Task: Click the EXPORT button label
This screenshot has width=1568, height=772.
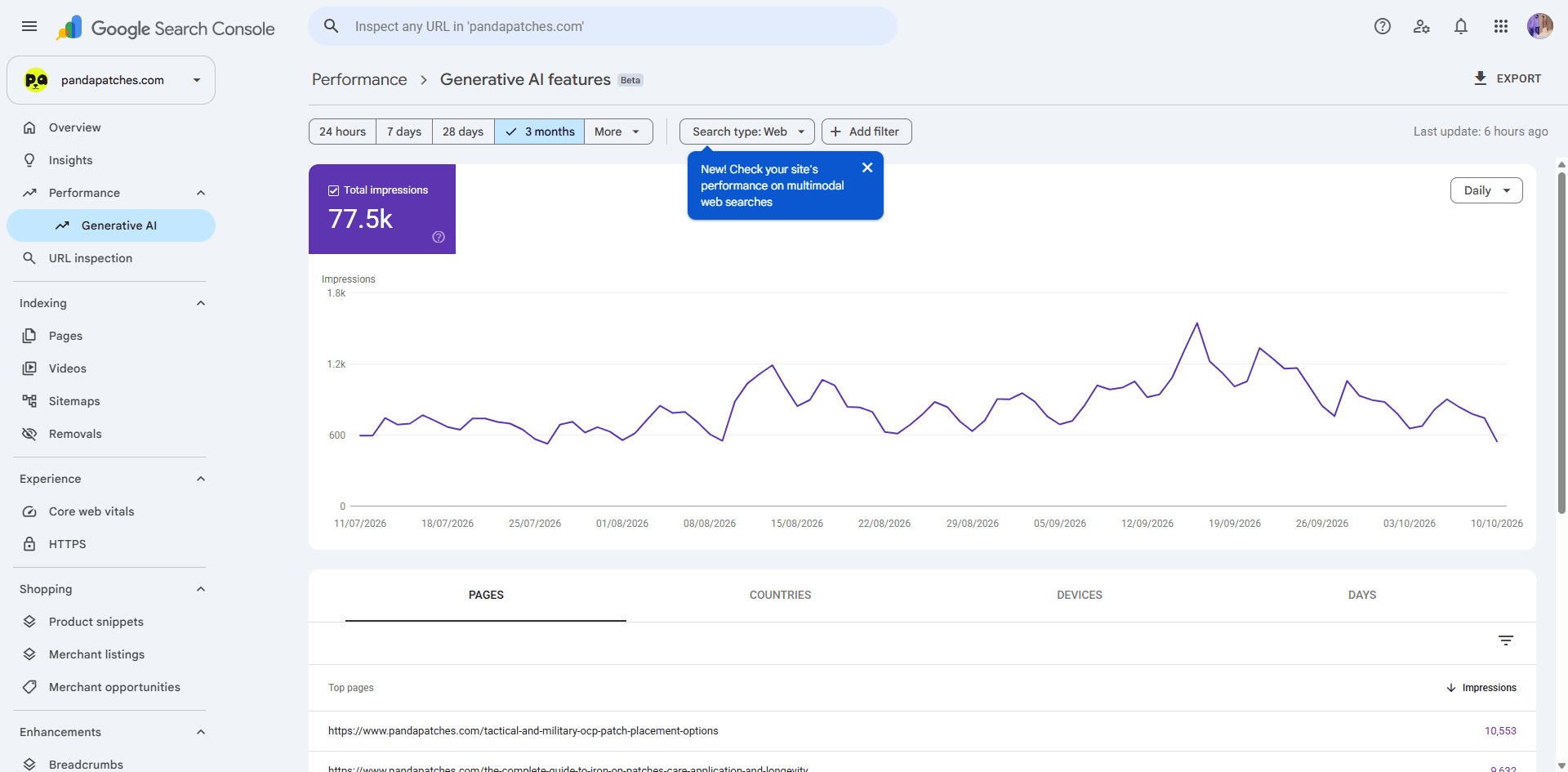Action: [x=1519, y=78]
